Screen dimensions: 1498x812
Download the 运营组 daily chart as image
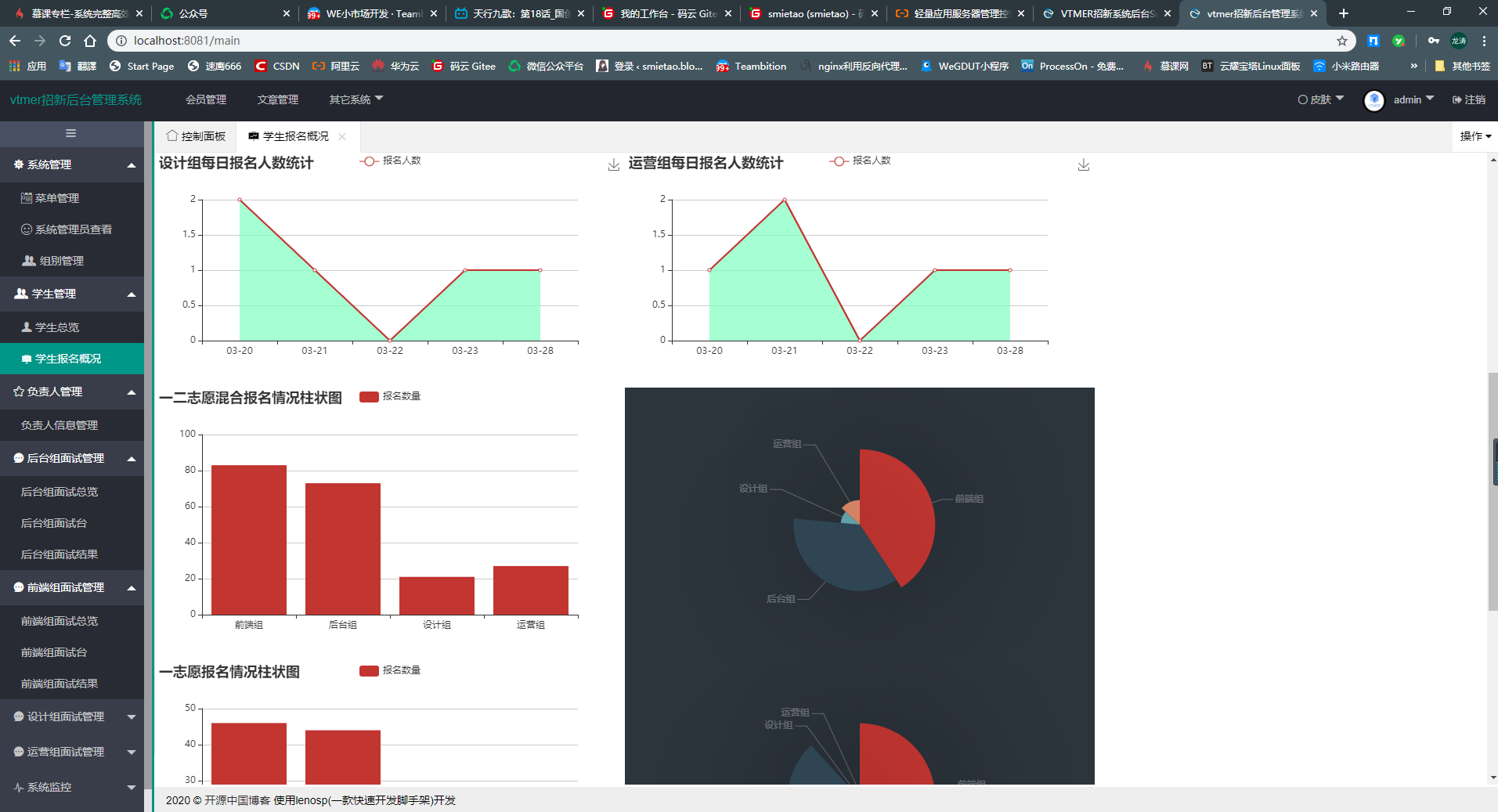coord(1084,164)
